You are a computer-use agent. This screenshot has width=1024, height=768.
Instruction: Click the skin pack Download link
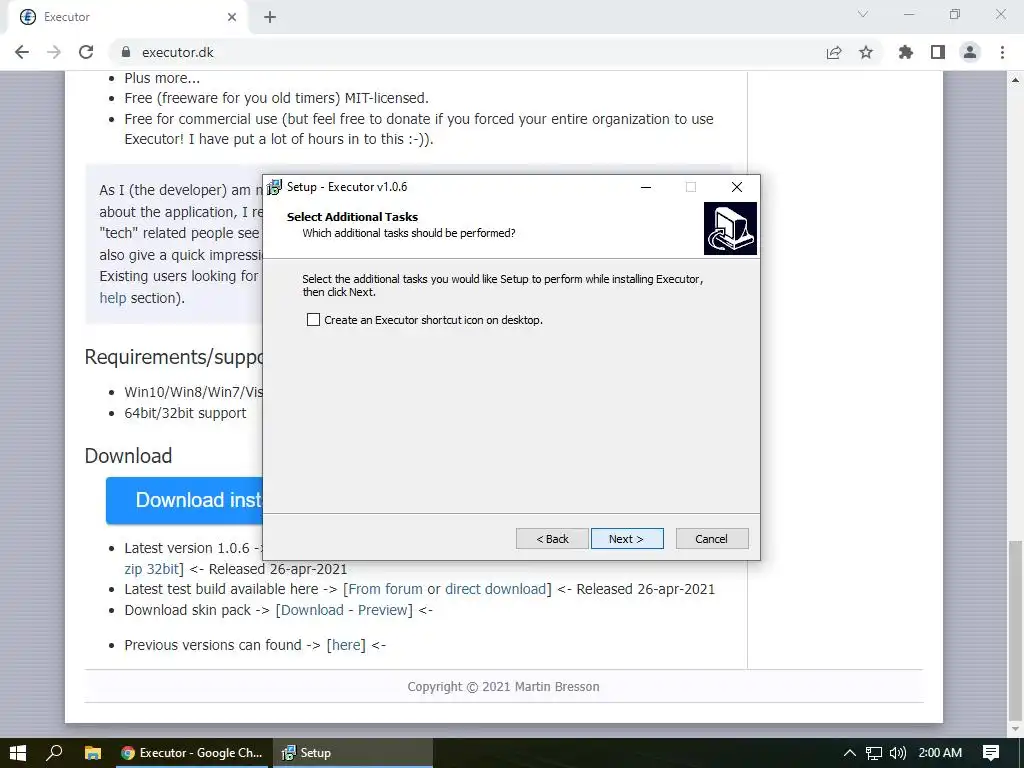[312, 610]
